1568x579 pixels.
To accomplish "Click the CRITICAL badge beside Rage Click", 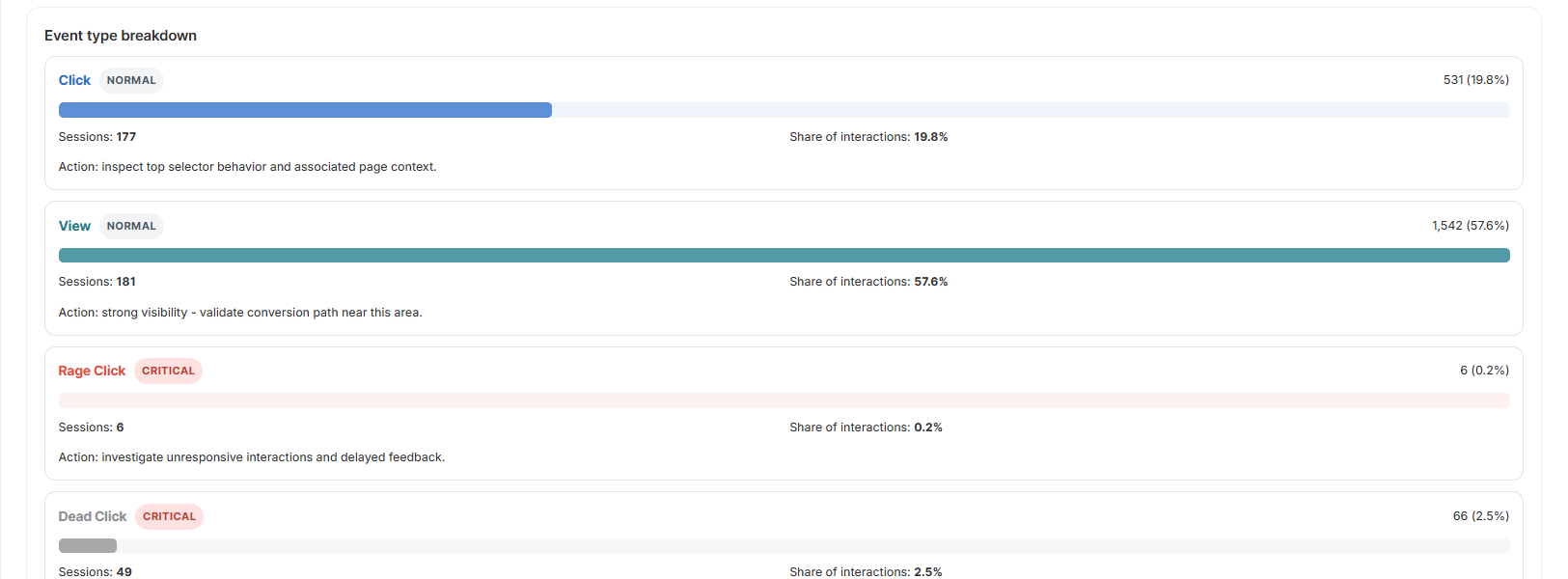I will click(x=168, y=371).
